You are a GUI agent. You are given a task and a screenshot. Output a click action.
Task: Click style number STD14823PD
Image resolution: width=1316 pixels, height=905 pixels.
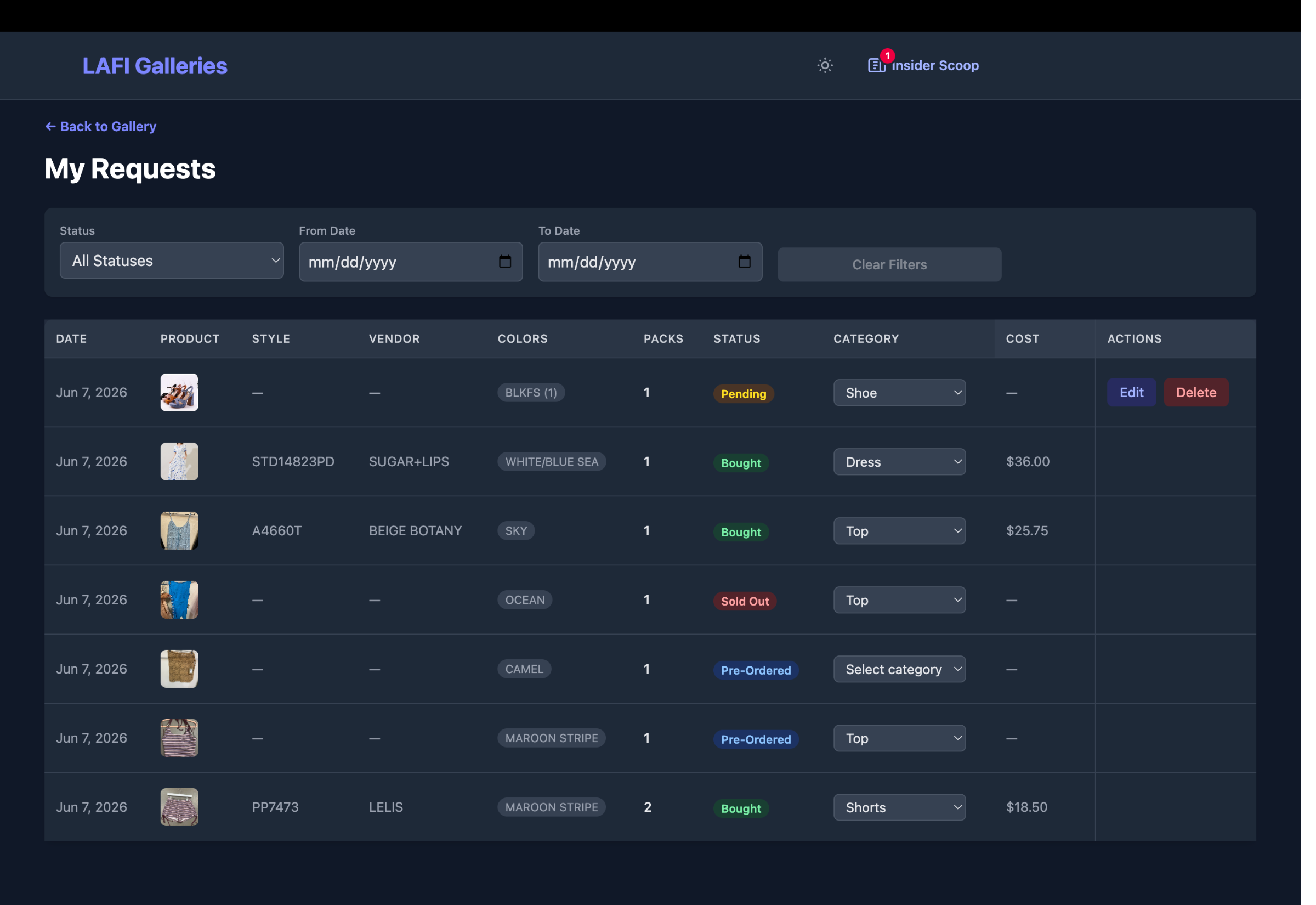(x=293, y=462)
